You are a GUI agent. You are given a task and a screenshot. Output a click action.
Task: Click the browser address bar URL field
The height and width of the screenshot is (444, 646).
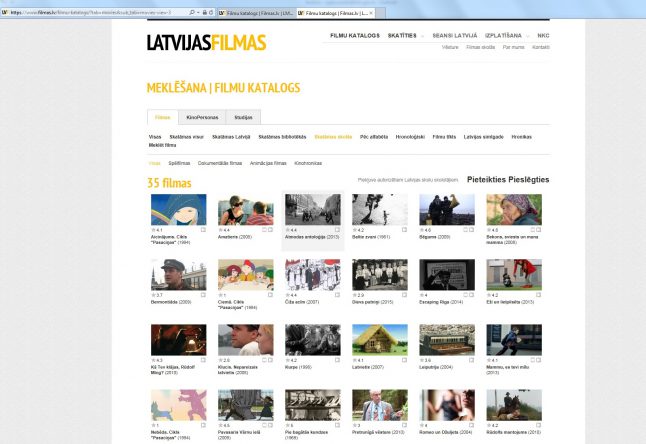[x=90, y=13]
